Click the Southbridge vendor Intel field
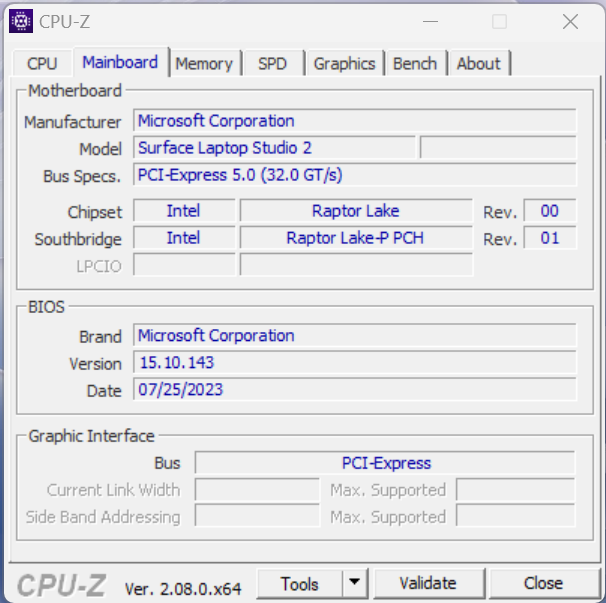 [184, 238]
